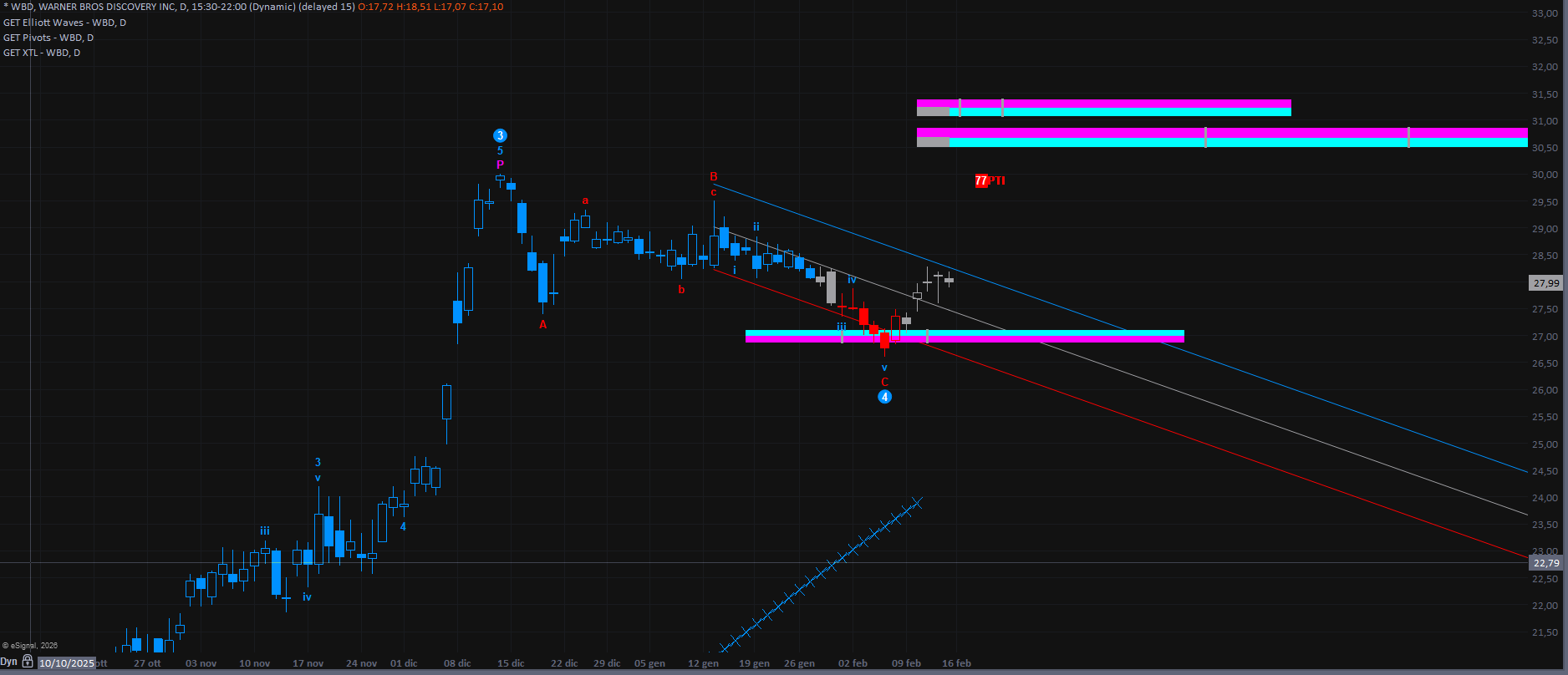Click the red uppercase B wave label

point(714,176)
